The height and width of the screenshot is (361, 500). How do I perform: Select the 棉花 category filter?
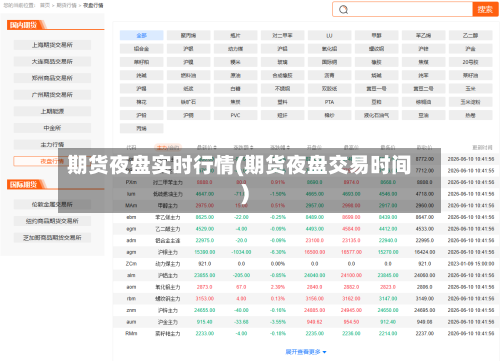pyautogui.click(x=142, y=102)
